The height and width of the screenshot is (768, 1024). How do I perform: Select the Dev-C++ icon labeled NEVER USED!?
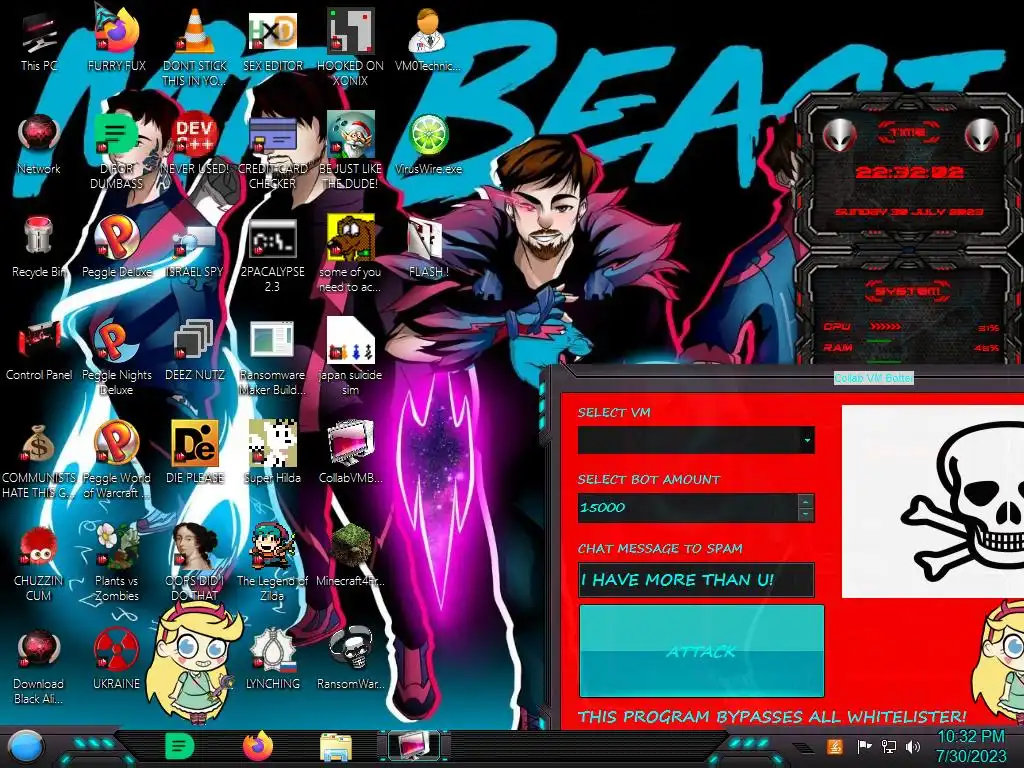pos(195,135)
